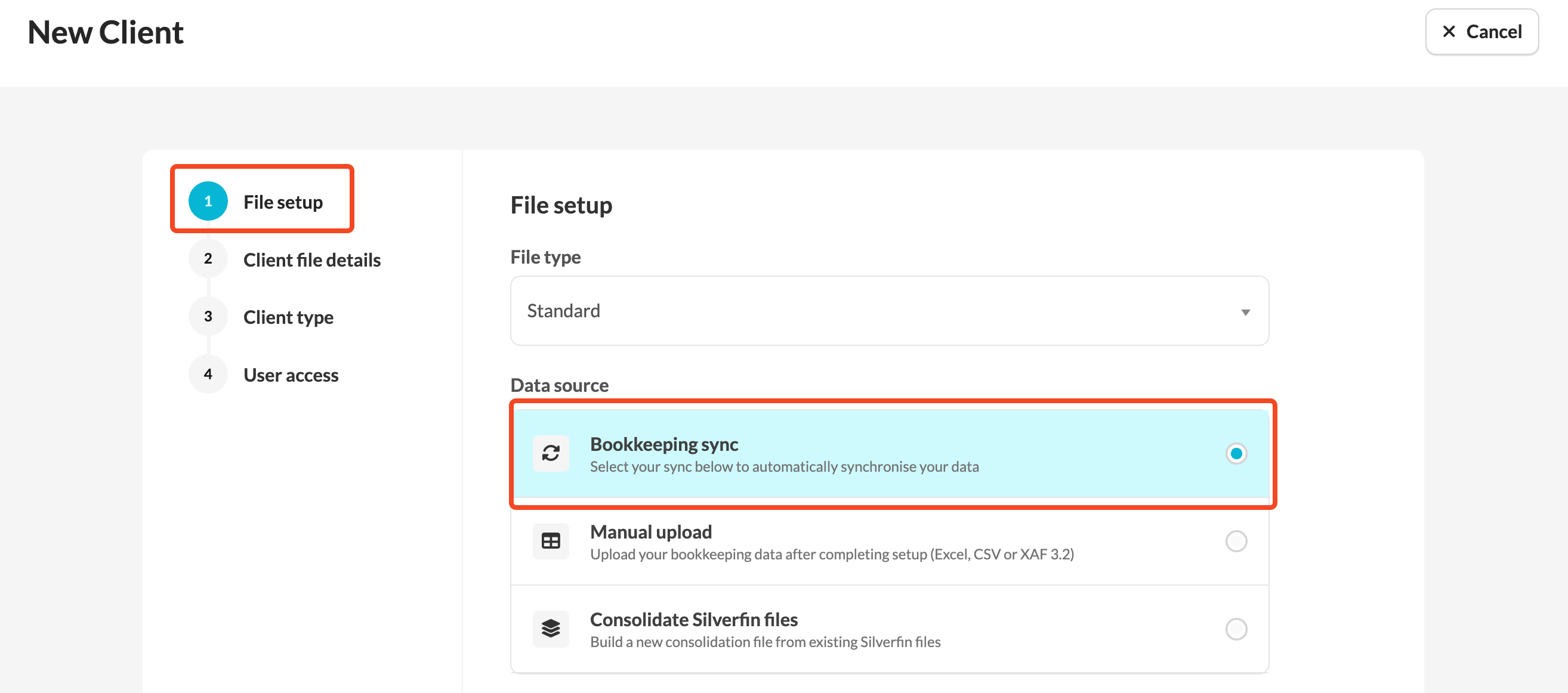Click the step 2 number circle
Image resolution: width=1568 pixels, height=693 pixels.
208,259
